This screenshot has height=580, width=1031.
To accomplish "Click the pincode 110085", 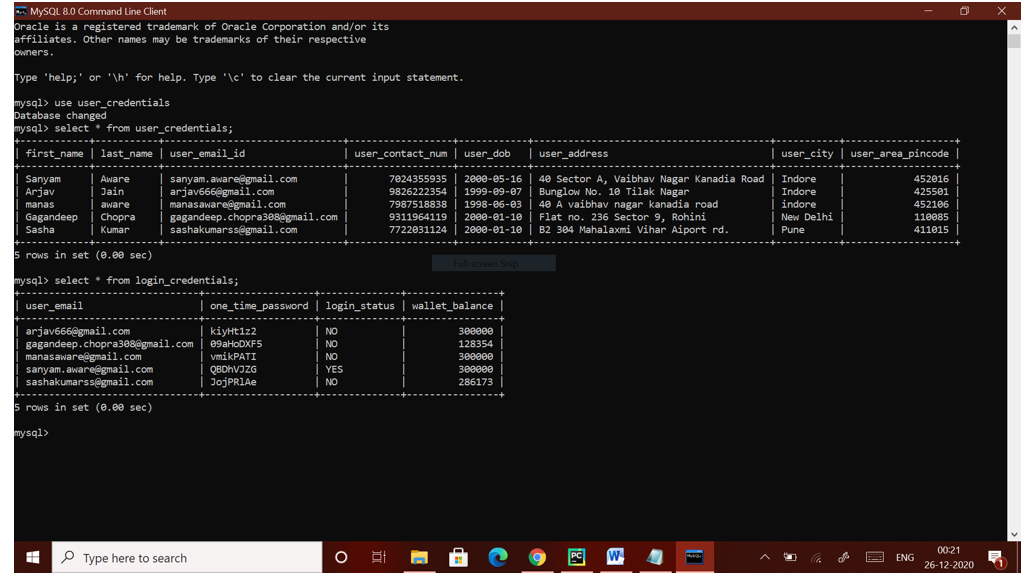I will pos(931,217).
